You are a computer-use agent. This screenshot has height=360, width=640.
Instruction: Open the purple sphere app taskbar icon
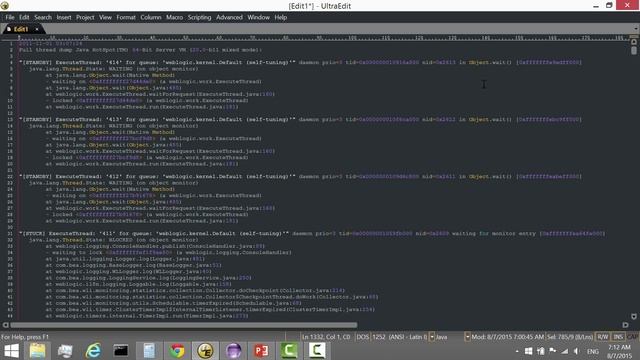[x=233, y=351]
